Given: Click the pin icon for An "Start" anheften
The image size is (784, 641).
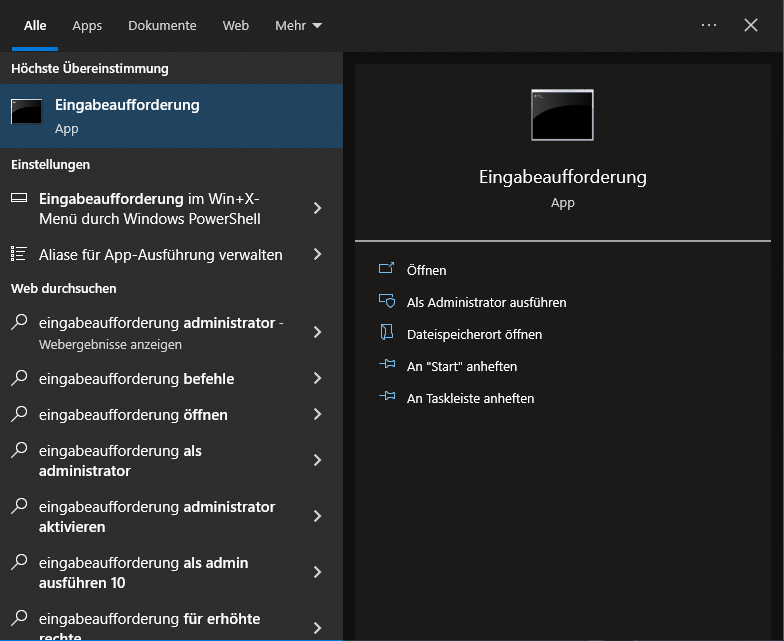Looking at the screenshot, I should 387,366.
